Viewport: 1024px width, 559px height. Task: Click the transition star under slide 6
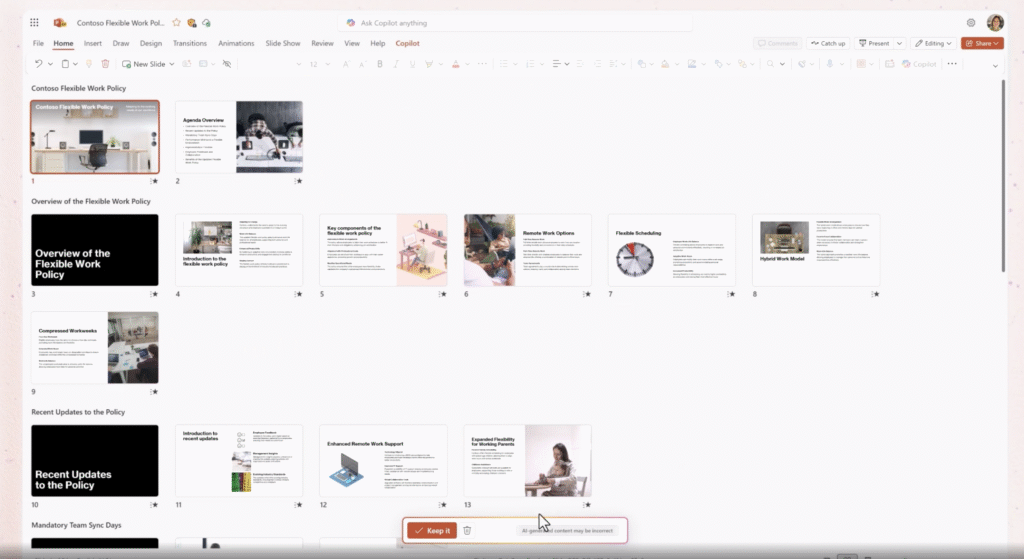(587, 295)
